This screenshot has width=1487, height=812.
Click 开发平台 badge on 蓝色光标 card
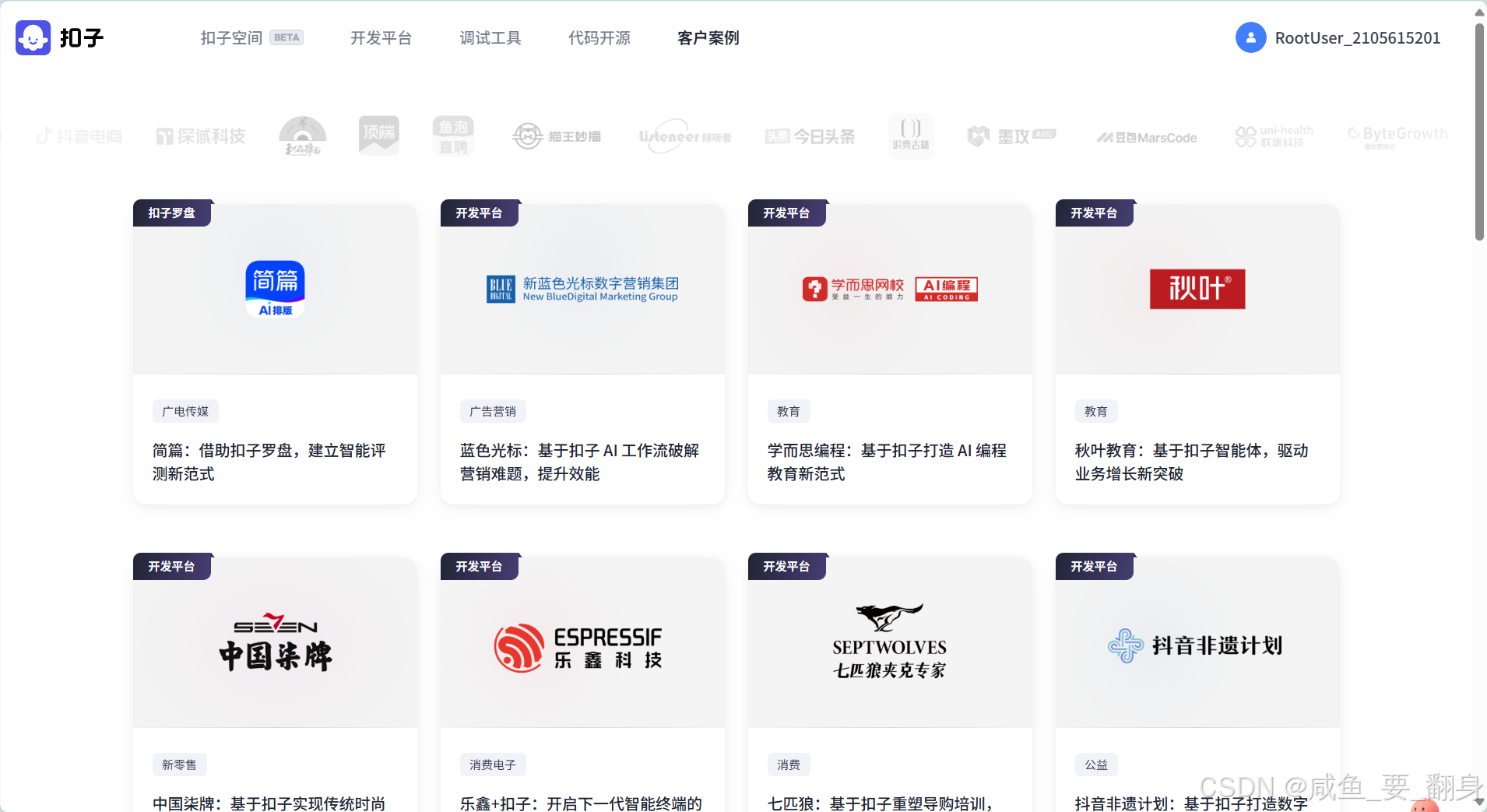[479, 213]
